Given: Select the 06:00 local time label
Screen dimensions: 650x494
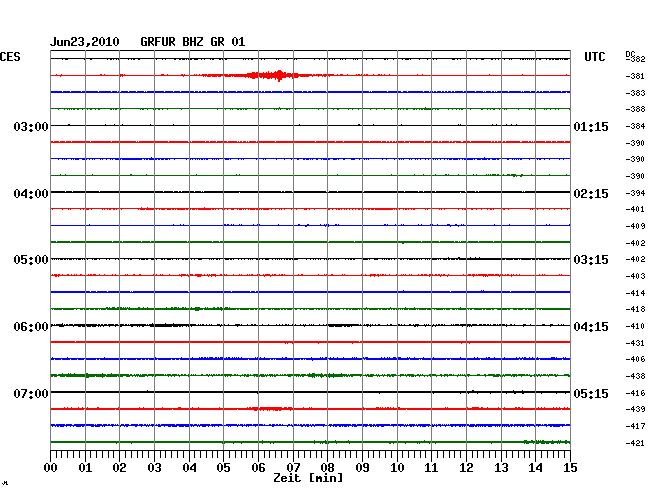Looking at the screenshot, I should (x=31, y=327).
